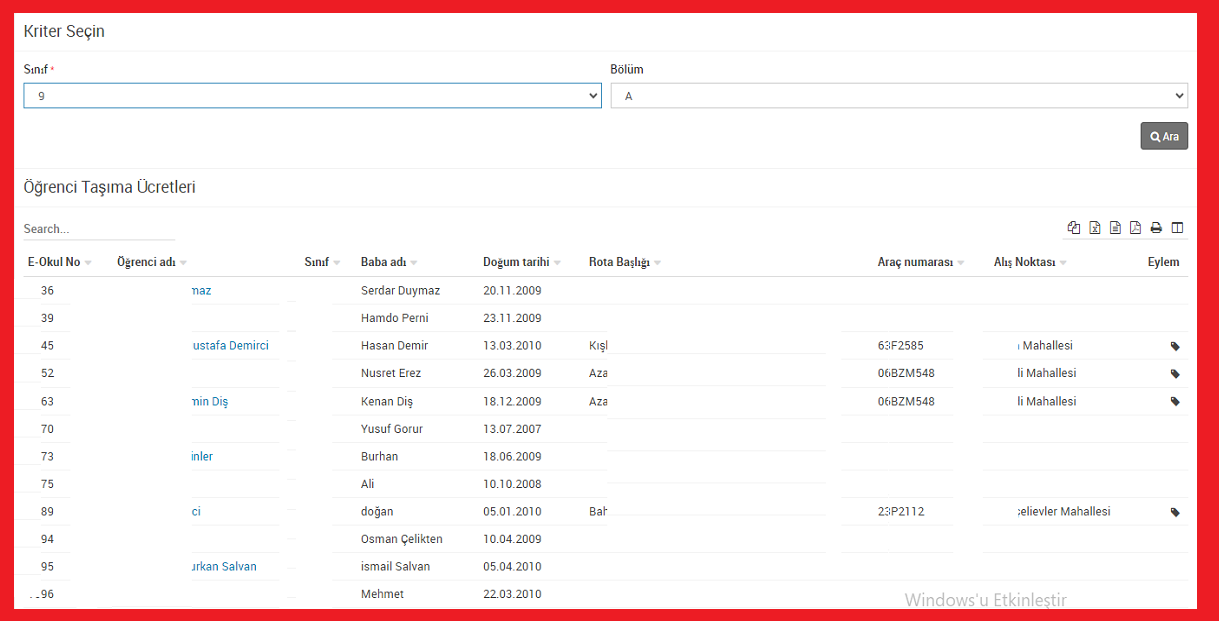This screenshot has width=1219, height=621.
Task: Sort by Araç numarası column header
Action: pos(915,262)
